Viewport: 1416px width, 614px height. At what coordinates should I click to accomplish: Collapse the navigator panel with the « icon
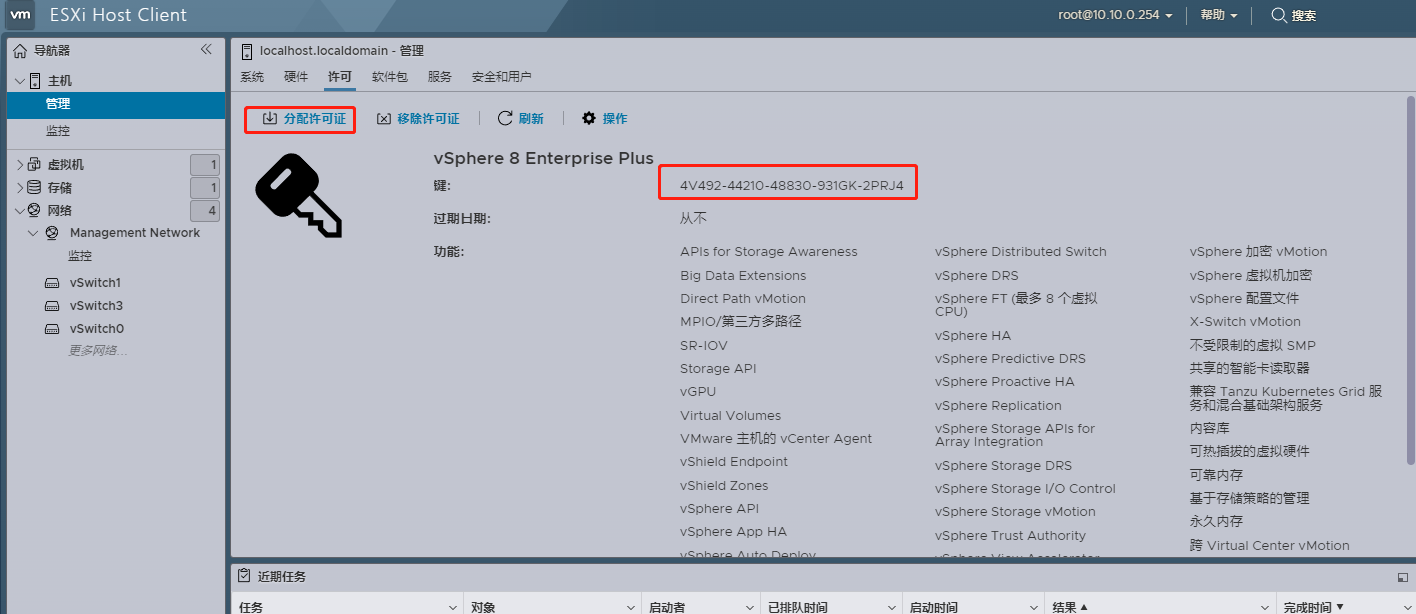point(207,48)
